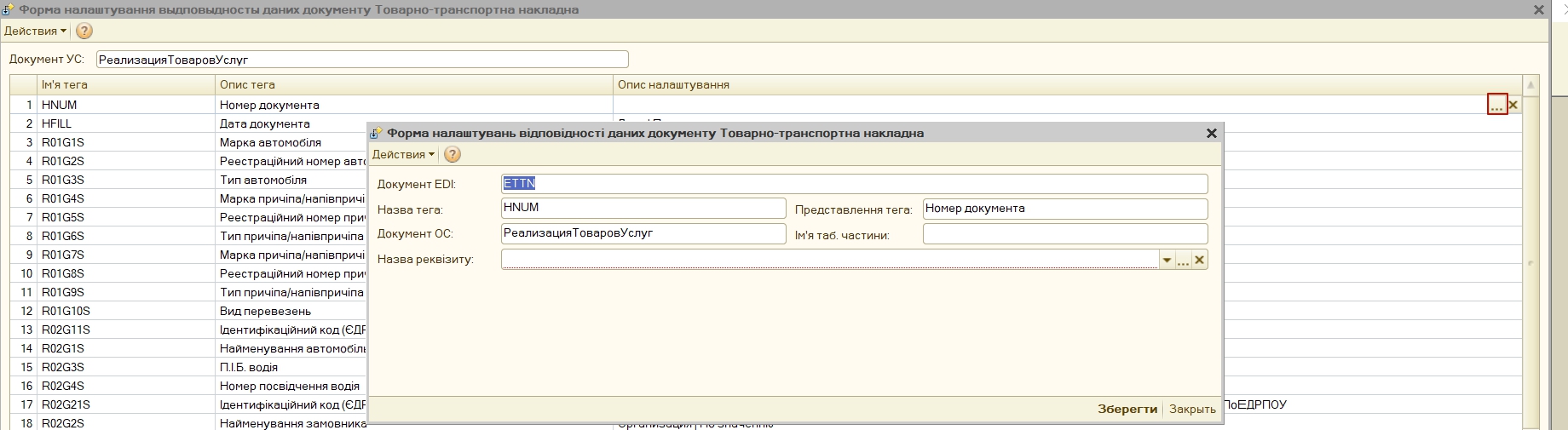The image size is (1568, 430).
Task: Open Действия menu in background form
Action: point(35,31)
